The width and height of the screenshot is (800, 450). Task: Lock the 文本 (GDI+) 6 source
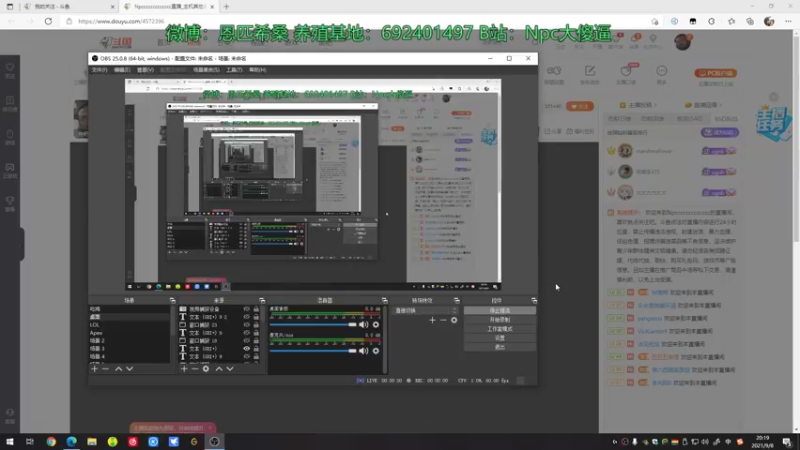256,333
